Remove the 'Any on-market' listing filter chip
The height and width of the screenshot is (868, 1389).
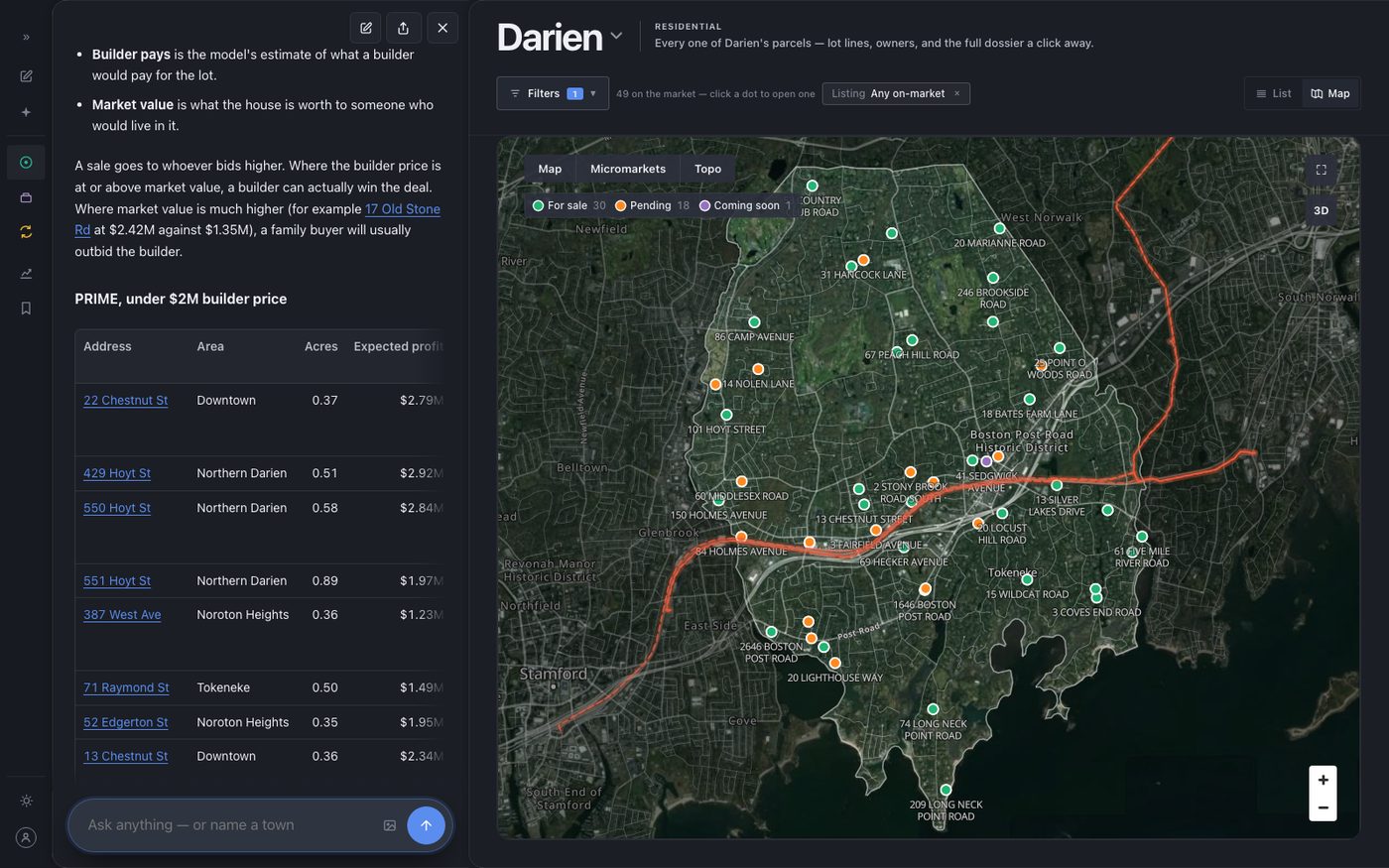pos(957,93)
